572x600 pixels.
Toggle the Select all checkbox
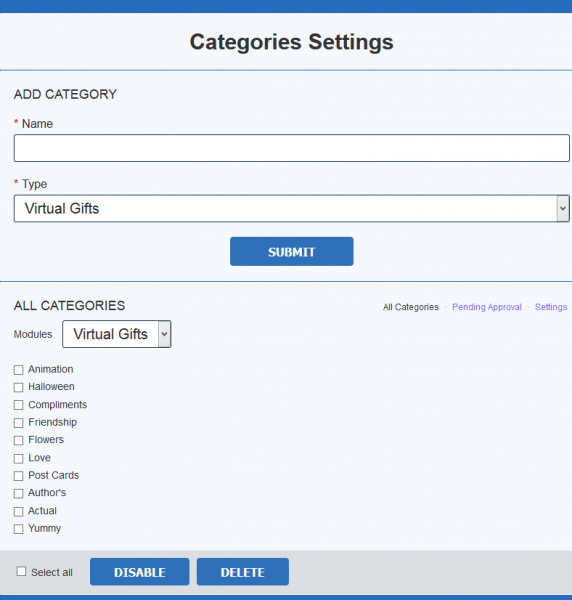click(x=21, y=571)
